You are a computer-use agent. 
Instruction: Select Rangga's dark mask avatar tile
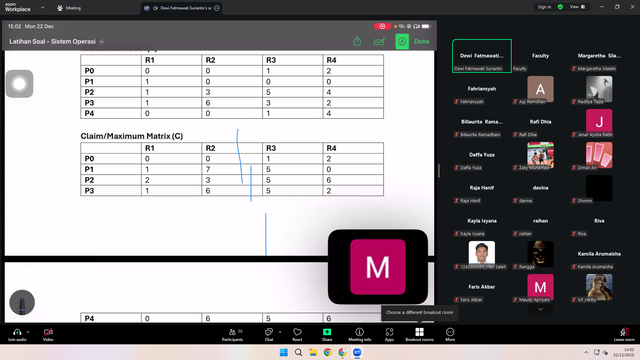540,254
